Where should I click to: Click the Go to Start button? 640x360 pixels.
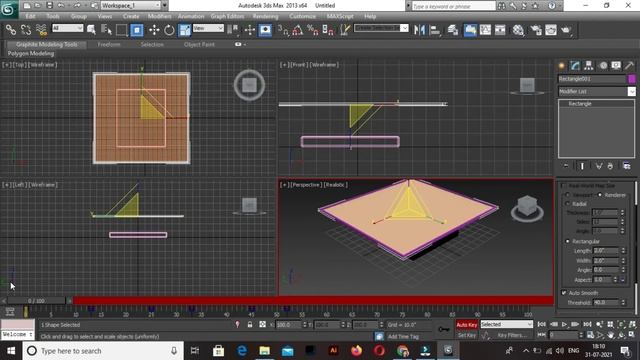[x=542, y=324]
